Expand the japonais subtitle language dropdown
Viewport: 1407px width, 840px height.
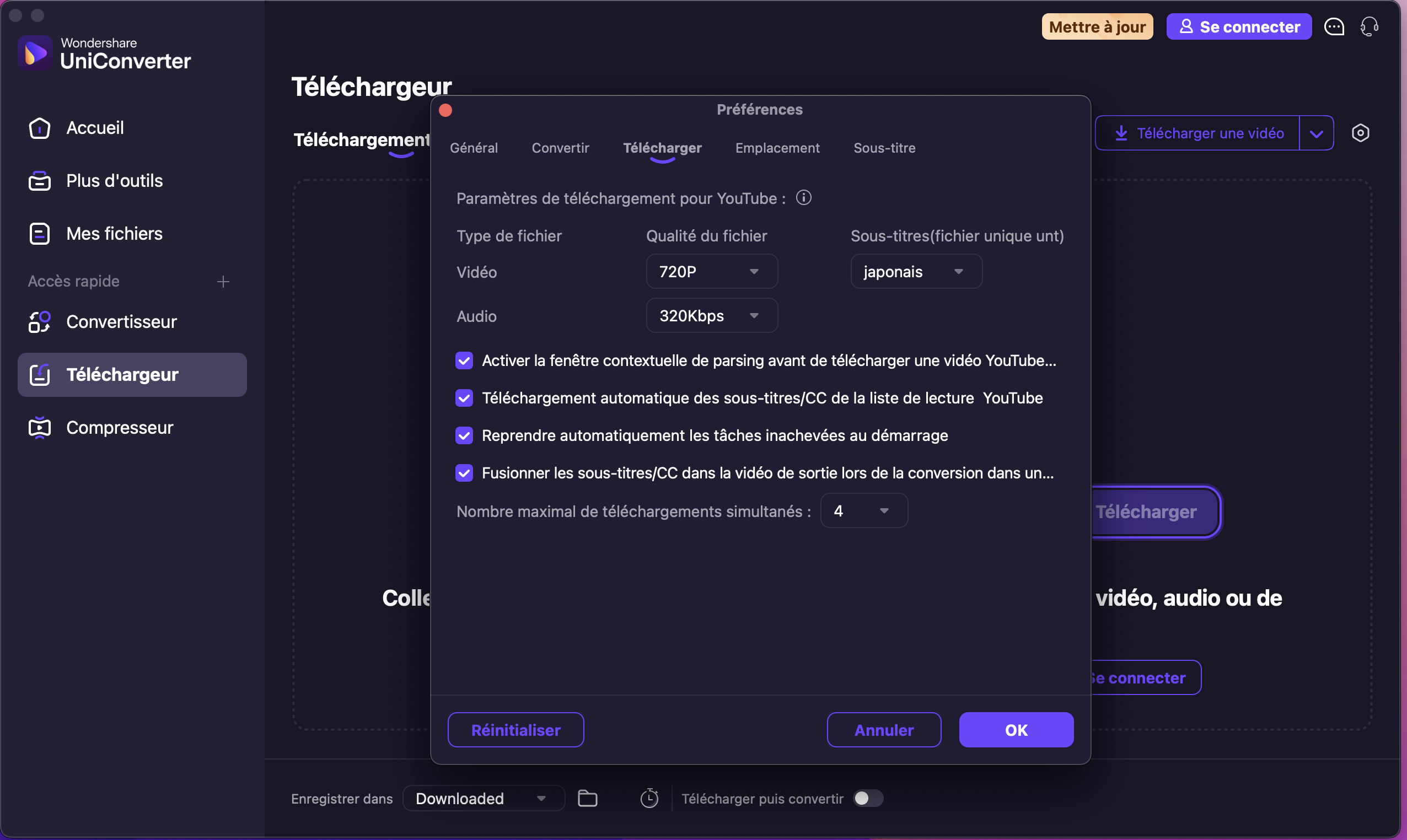coord(916,272)
